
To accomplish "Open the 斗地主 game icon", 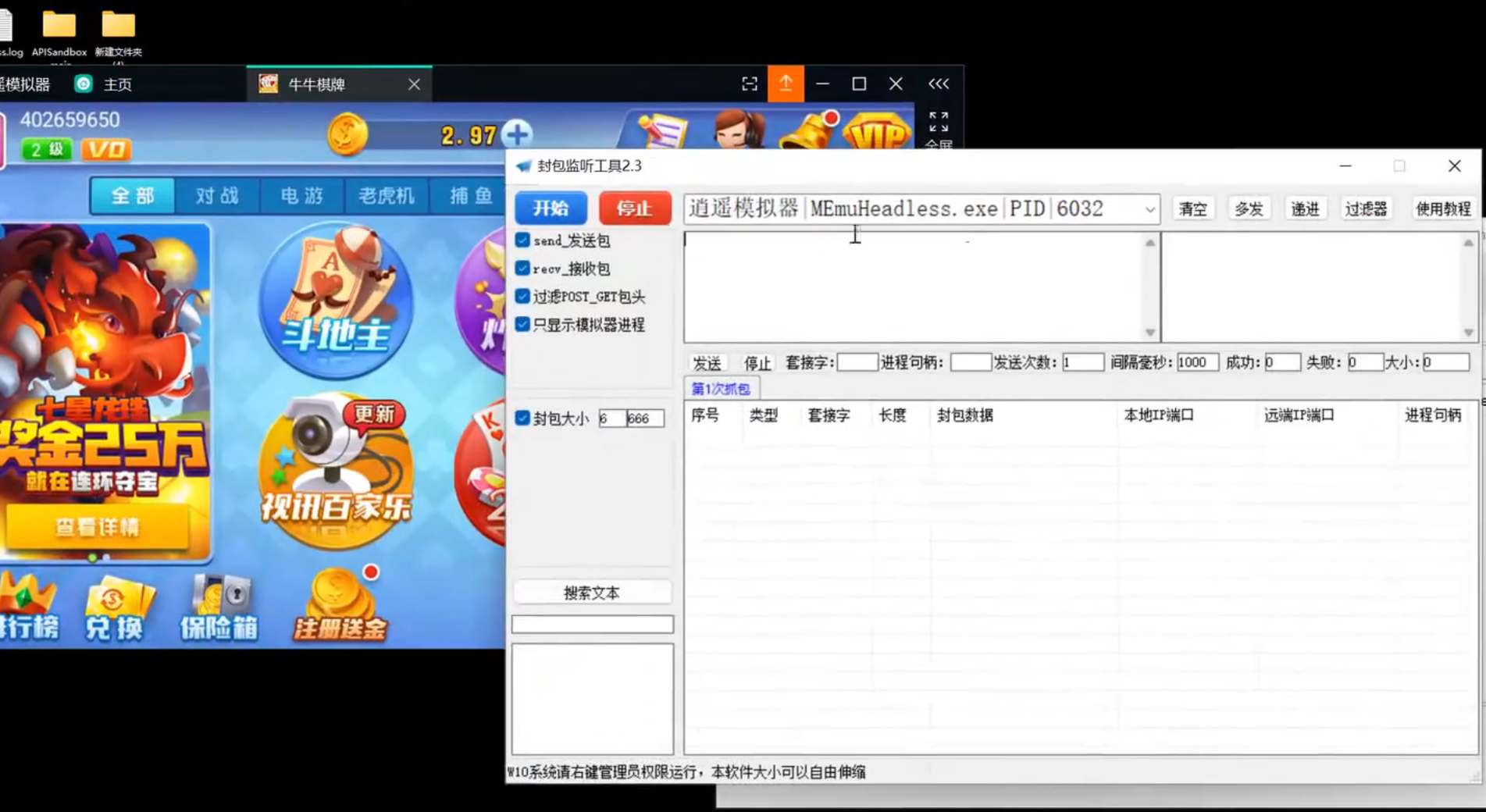I will pos(337,301).
